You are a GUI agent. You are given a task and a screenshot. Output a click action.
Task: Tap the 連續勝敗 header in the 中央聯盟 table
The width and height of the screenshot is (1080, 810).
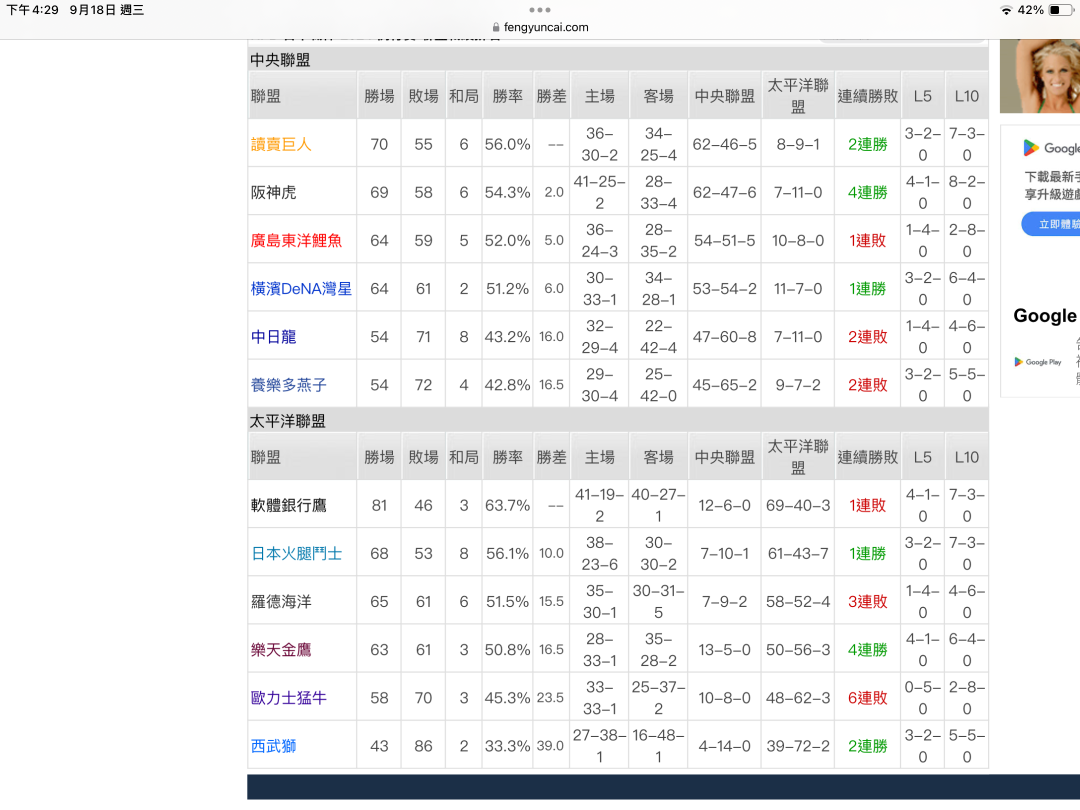(868, 96)
